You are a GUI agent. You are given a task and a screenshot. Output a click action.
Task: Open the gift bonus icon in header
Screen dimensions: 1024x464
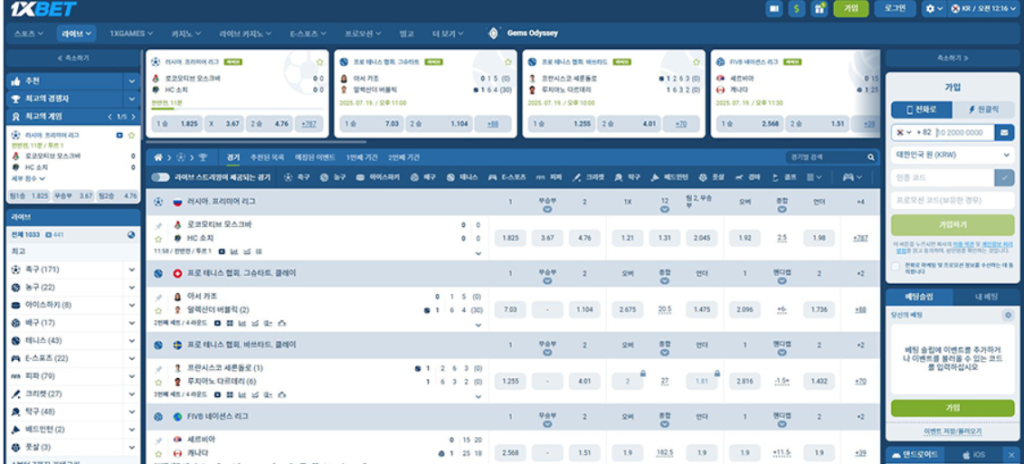coord(819,8)
